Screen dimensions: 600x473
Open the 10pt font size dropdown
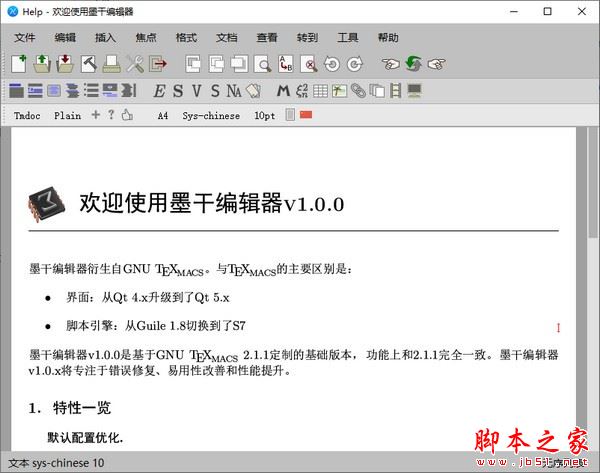265,116
